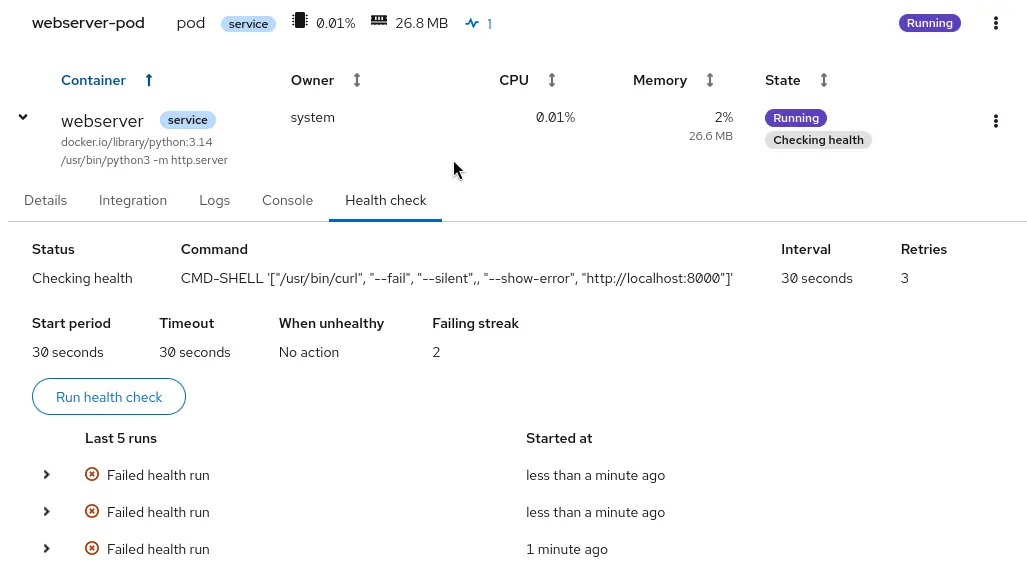The height and width of the screenshot is (574, 1027).
Task: Select the Health check tab
Action: pyautogui.click(x=385, y=200)
